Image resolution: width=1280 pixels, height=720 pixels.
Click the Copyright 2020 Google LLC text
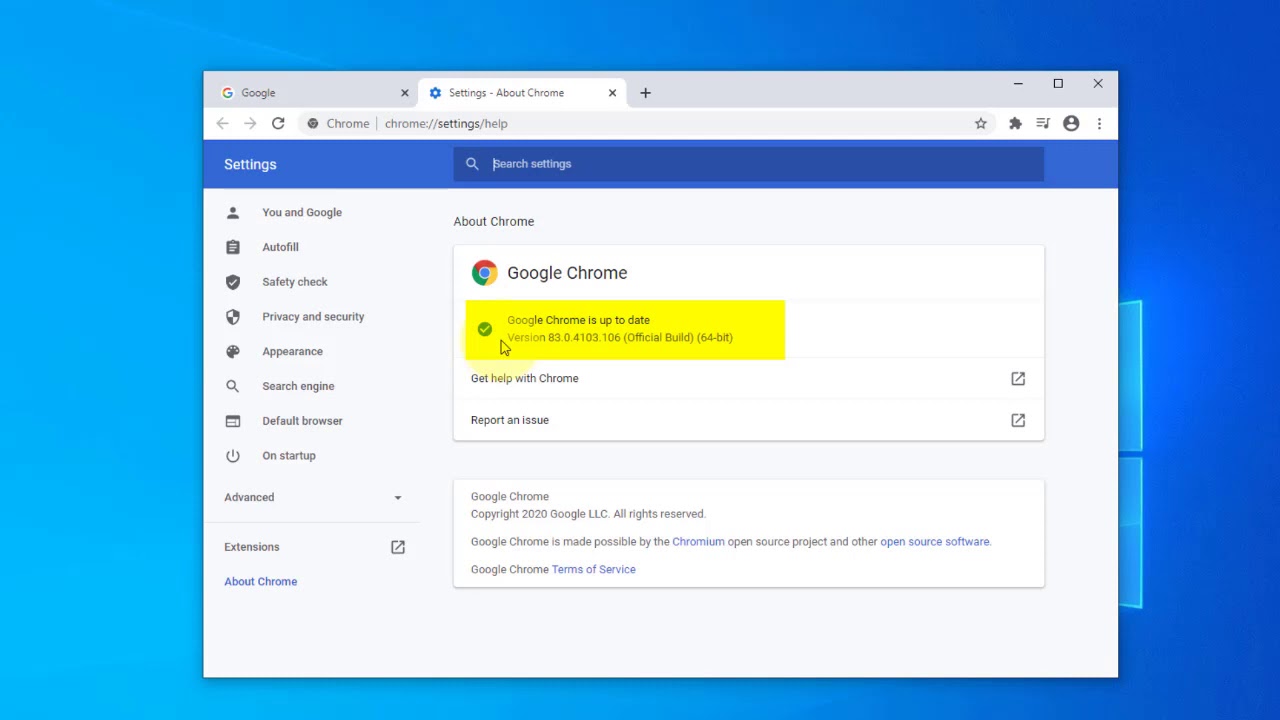(x=588, y=514)
